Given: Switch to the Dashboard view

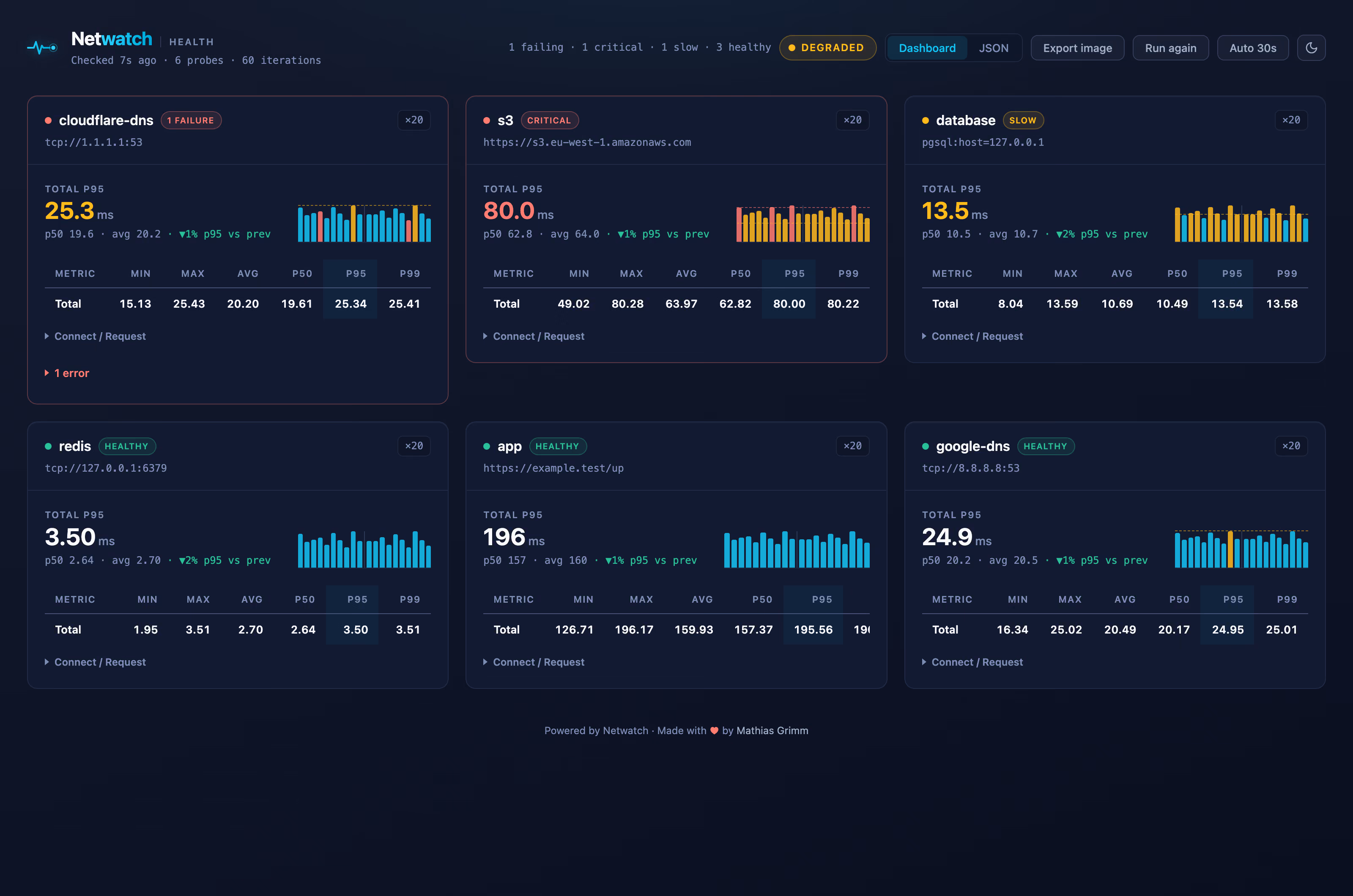Looking at the screenshot, I should pyautogui.click(x=926, y=48).
